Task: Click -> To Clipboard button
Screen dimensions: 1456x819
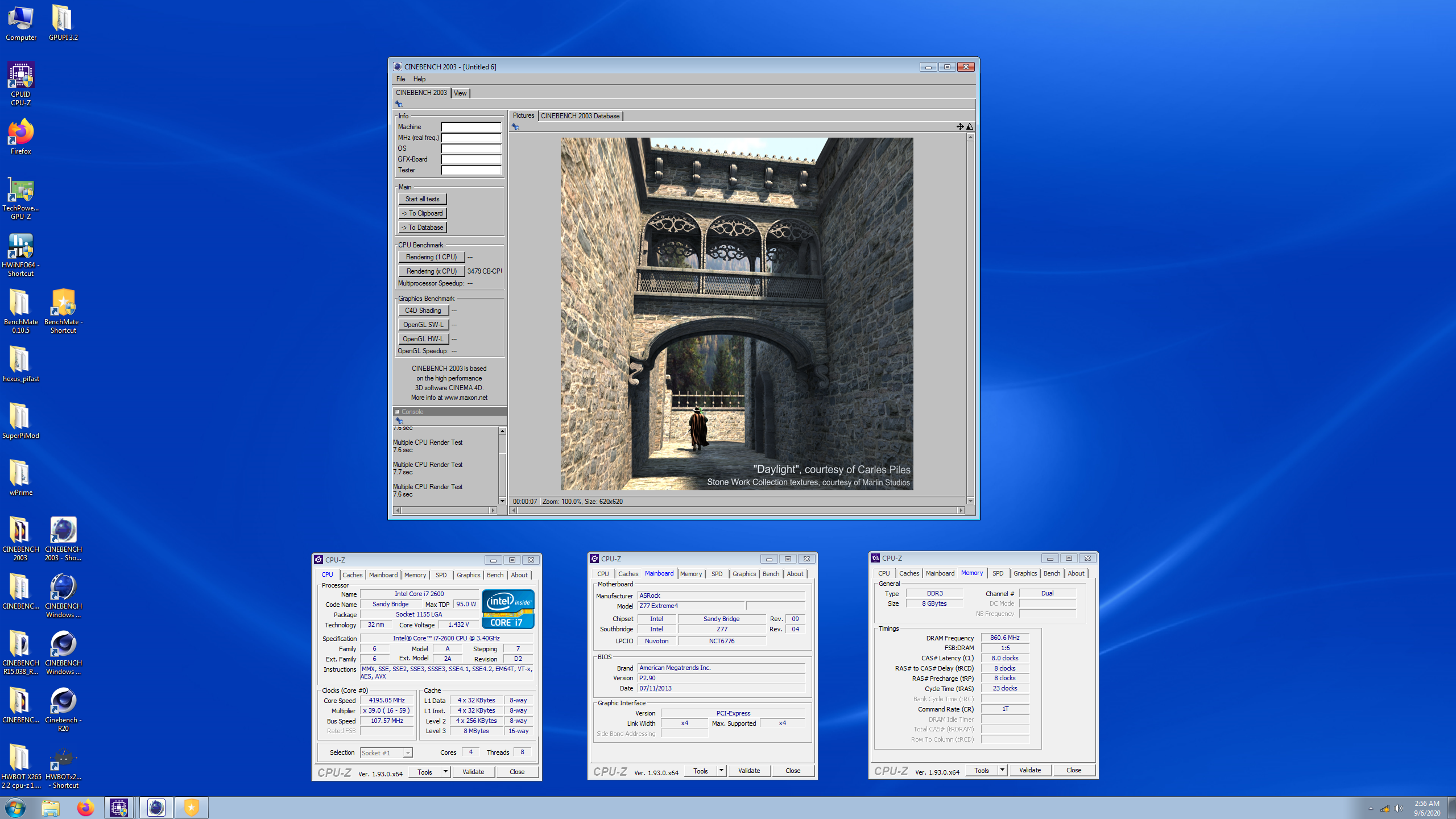Action: [422, 213]
